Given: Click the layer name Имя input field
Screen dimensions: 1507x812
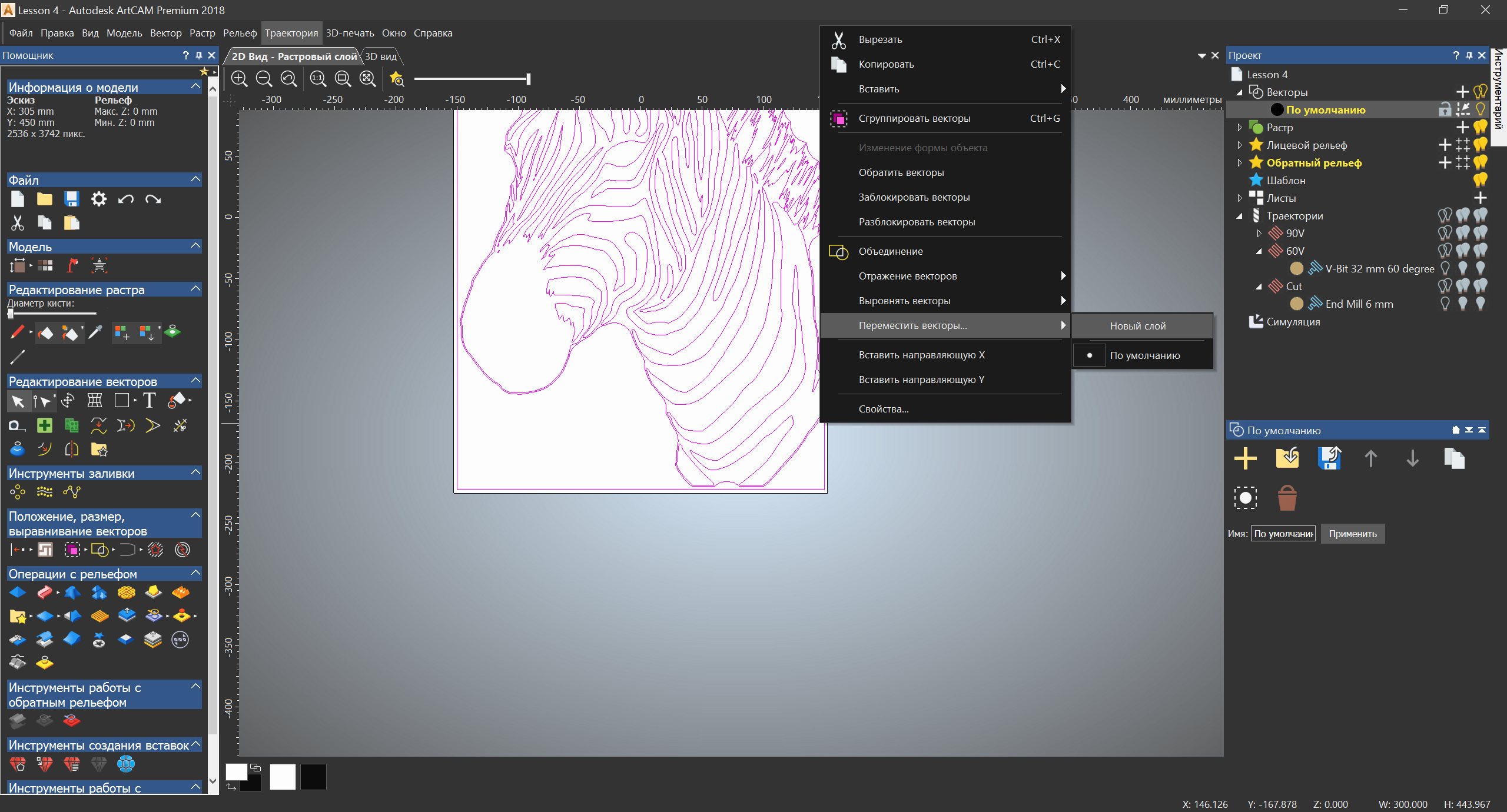Looking at the screenshot, I should point(1283,534).
